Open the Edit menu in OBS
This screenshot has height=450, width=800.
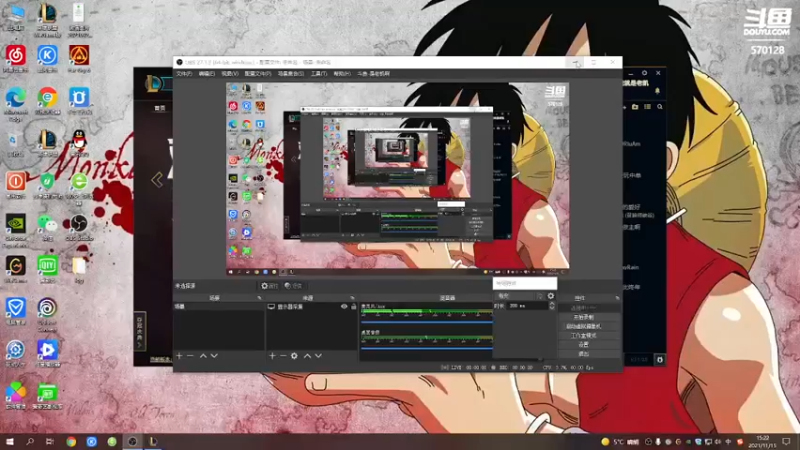207,74
